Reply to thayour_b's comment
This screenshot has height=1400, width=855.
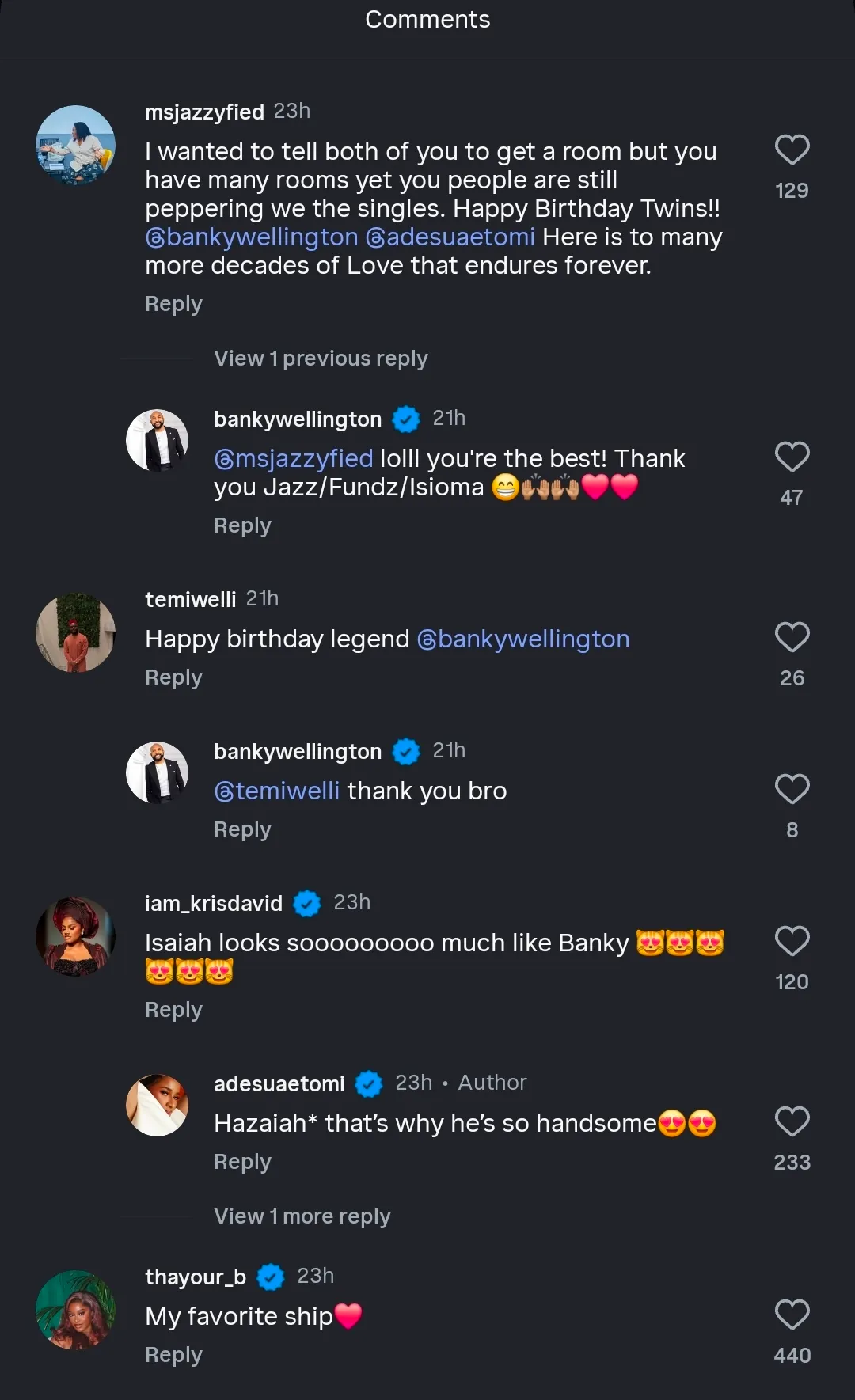(173, 1355)
